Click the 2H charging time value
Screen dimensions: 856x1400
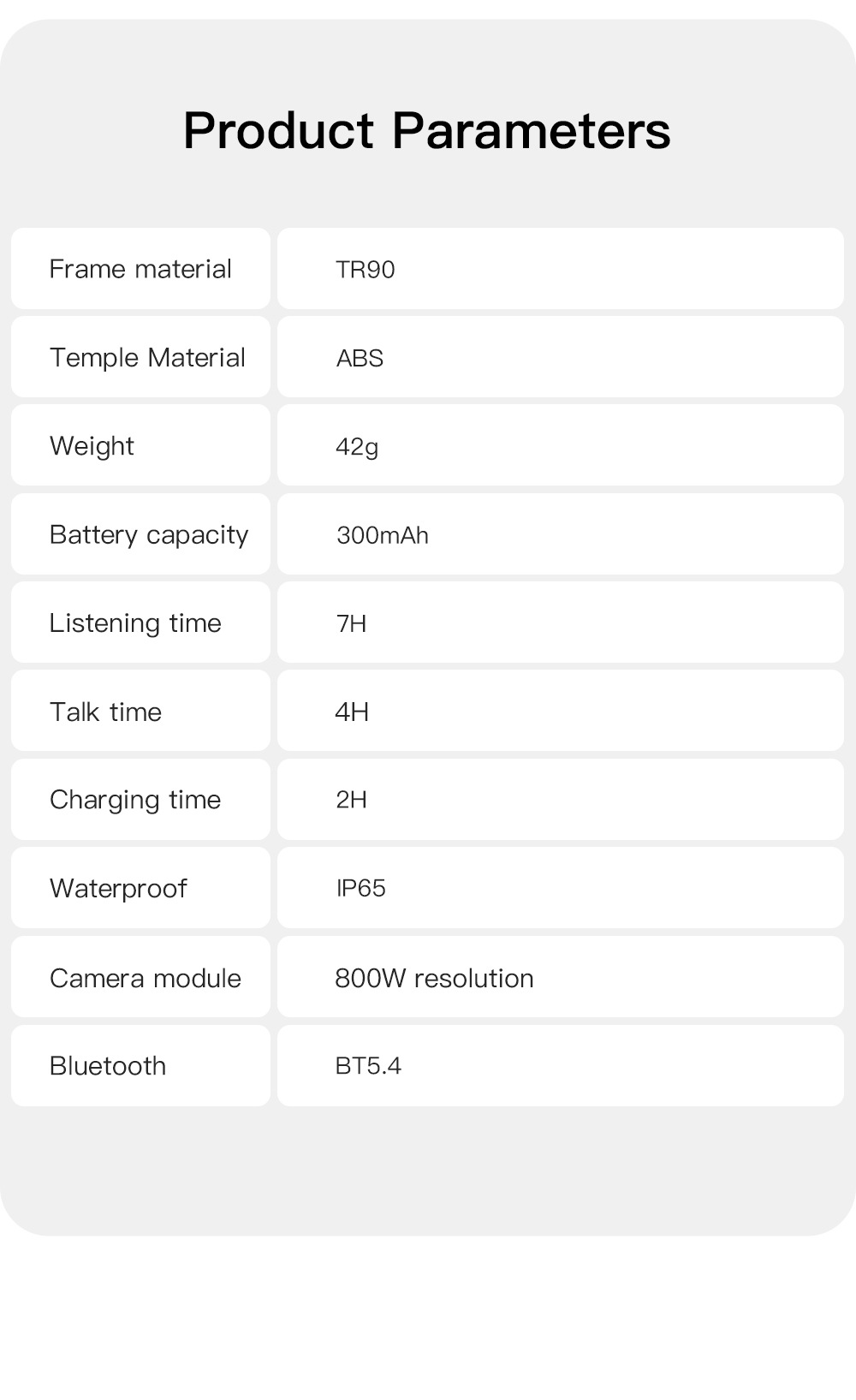point(561,799)
